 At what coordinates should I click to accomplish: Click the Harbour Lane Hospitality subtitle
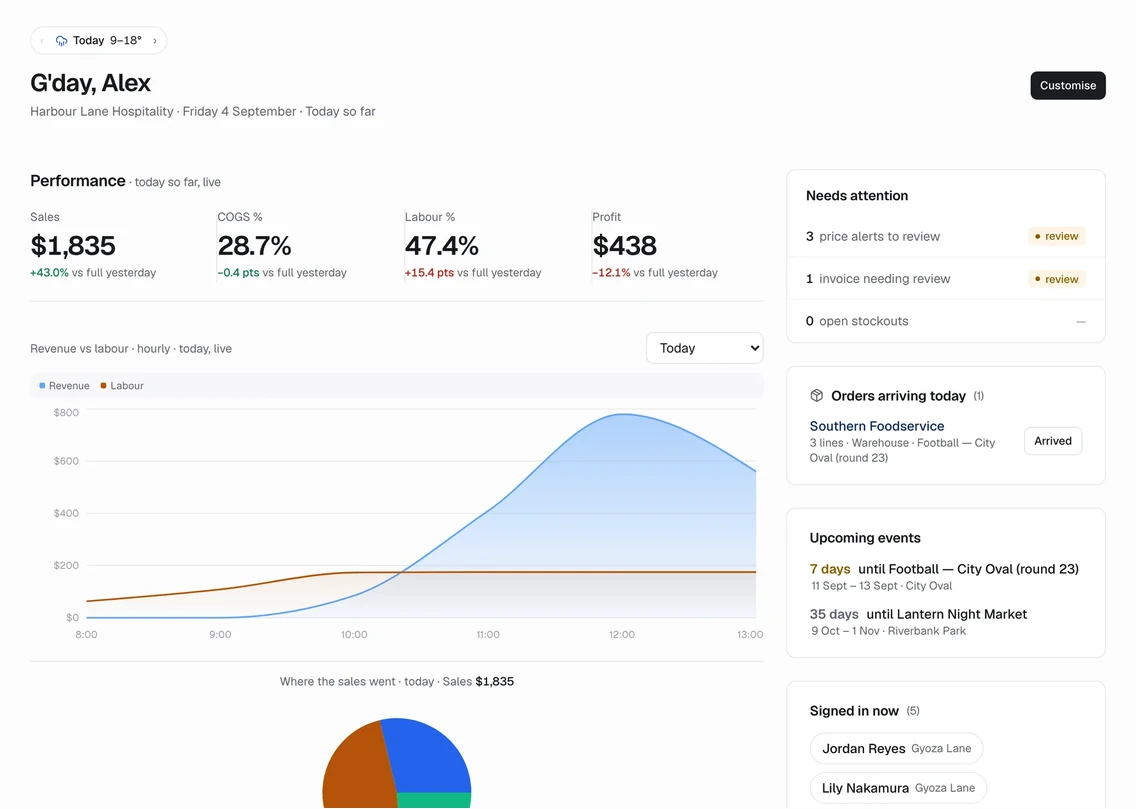[x=203, y=112]
